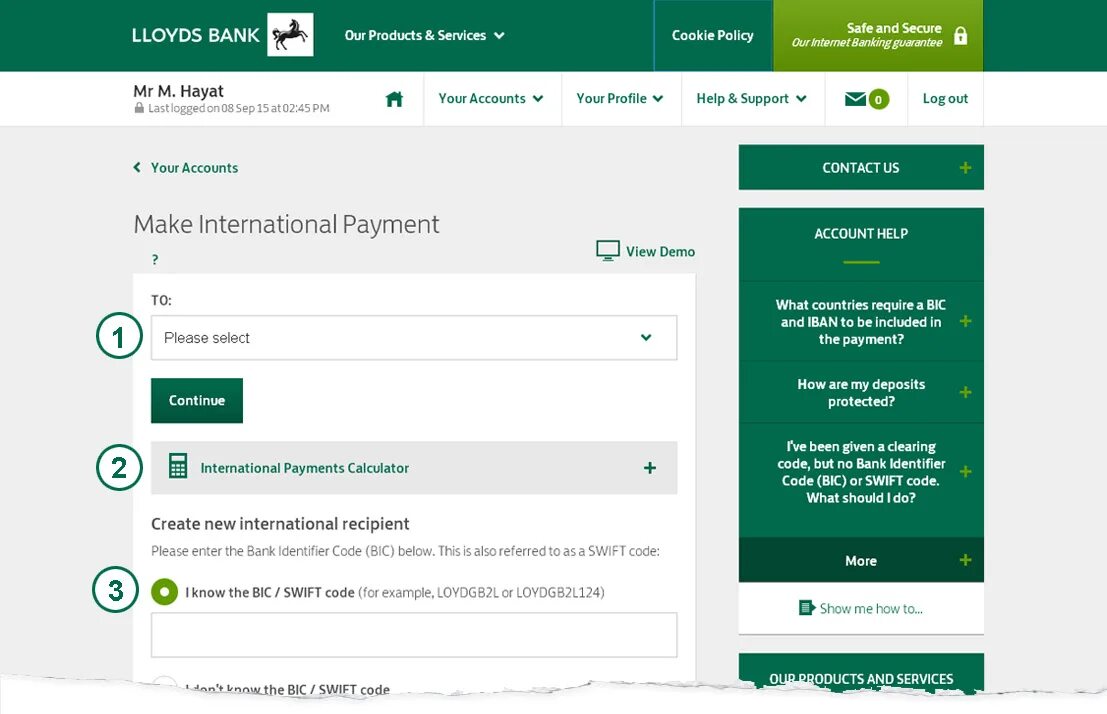Go to the home page icon

394,99
